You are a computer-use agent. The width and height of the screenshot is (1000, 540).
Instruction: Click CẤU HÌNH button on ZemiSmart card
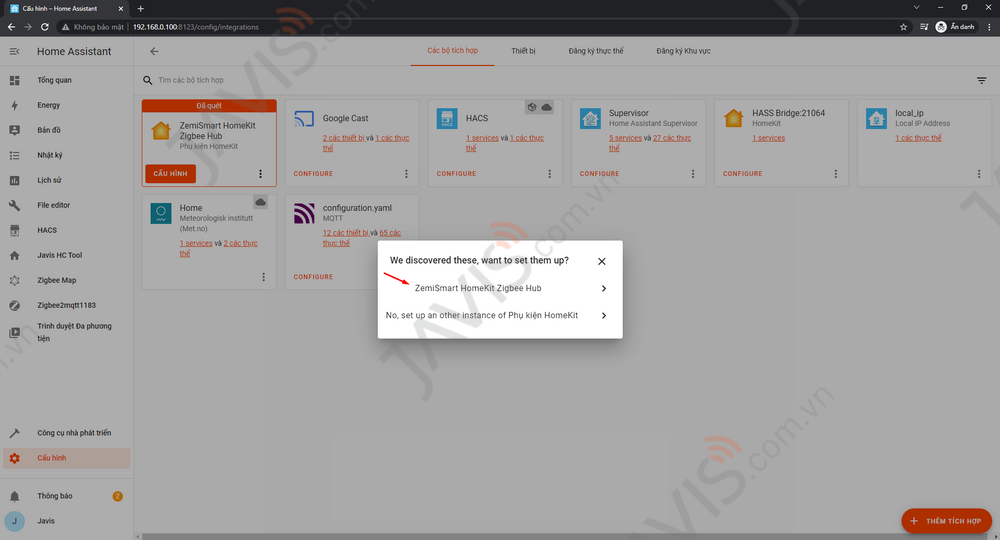[x=170, y=173]
